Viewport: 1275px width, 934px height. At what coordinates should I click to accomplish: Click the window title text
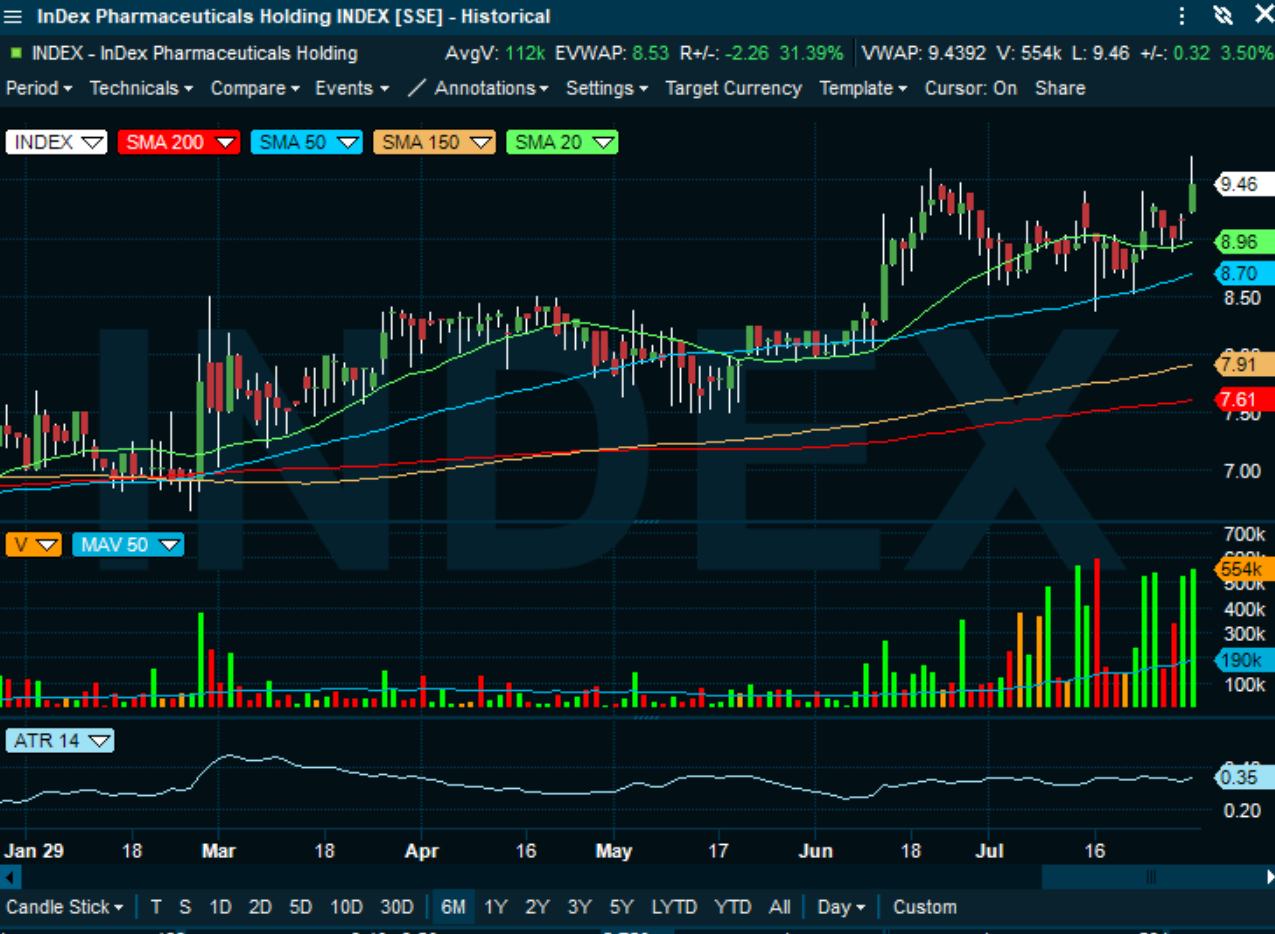(293, 16)
